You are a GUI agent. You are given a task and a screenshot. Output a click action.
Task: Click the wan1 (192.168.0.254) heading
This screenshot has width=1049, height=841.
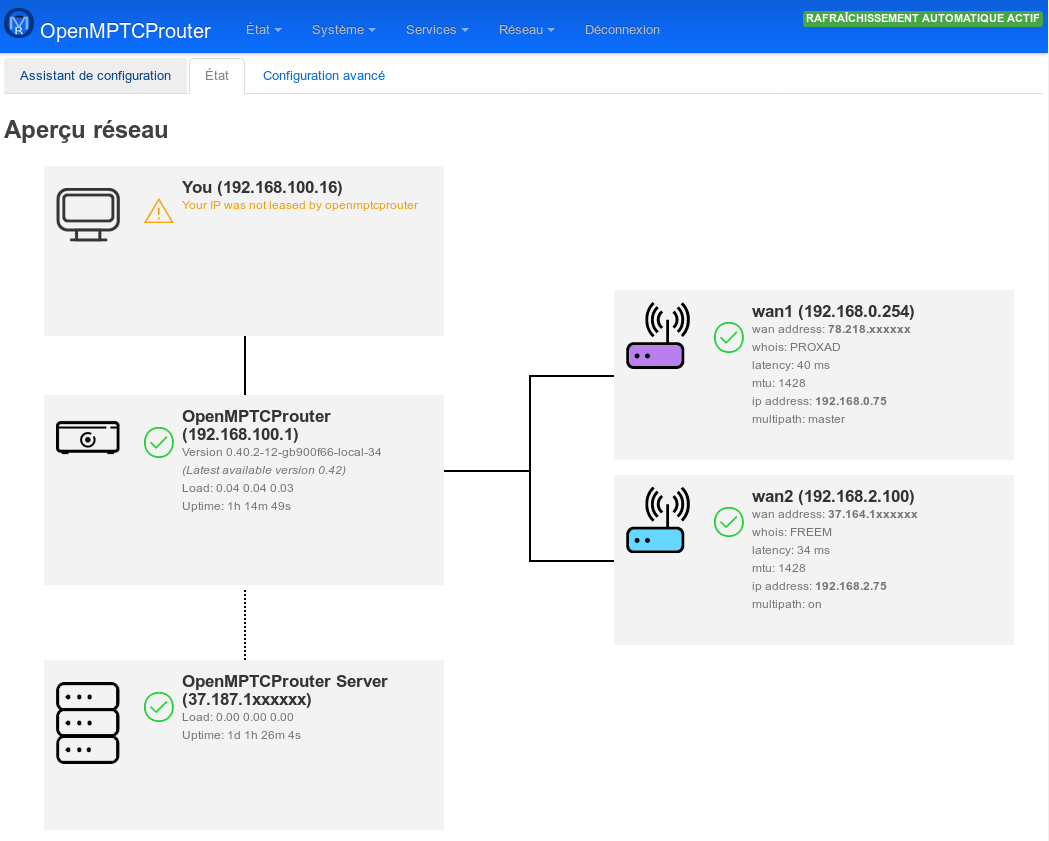click(833, 311)
